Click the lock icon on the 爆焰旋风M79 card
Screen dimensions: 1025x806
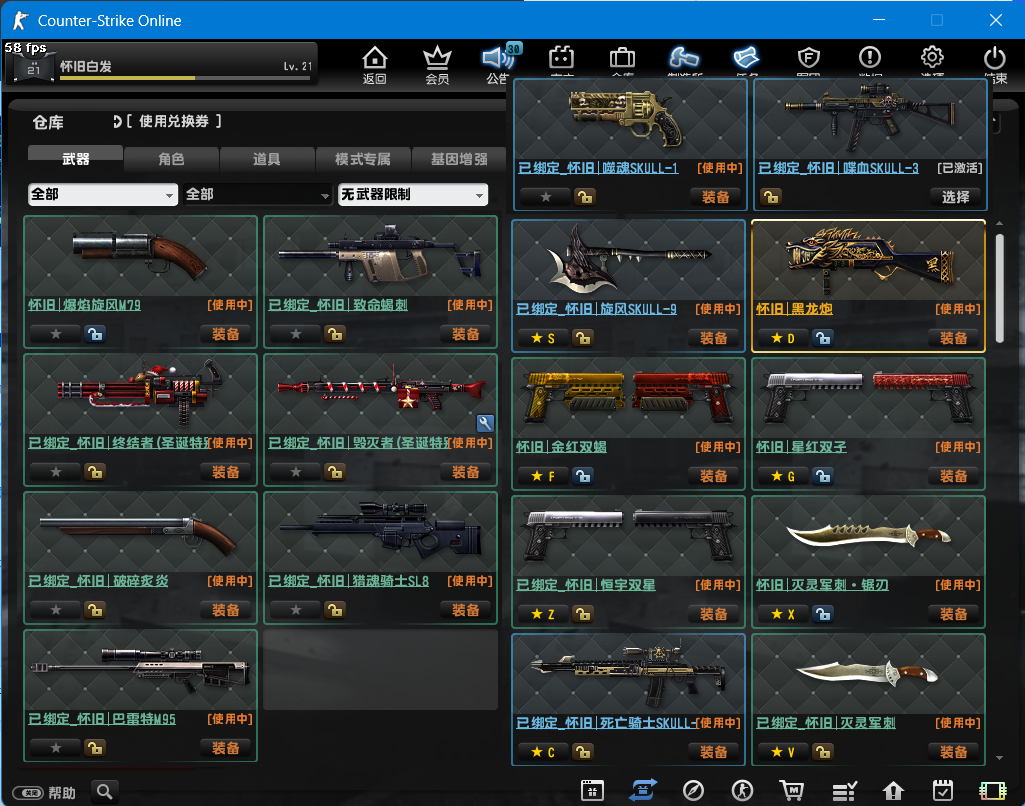click(95, 335)
